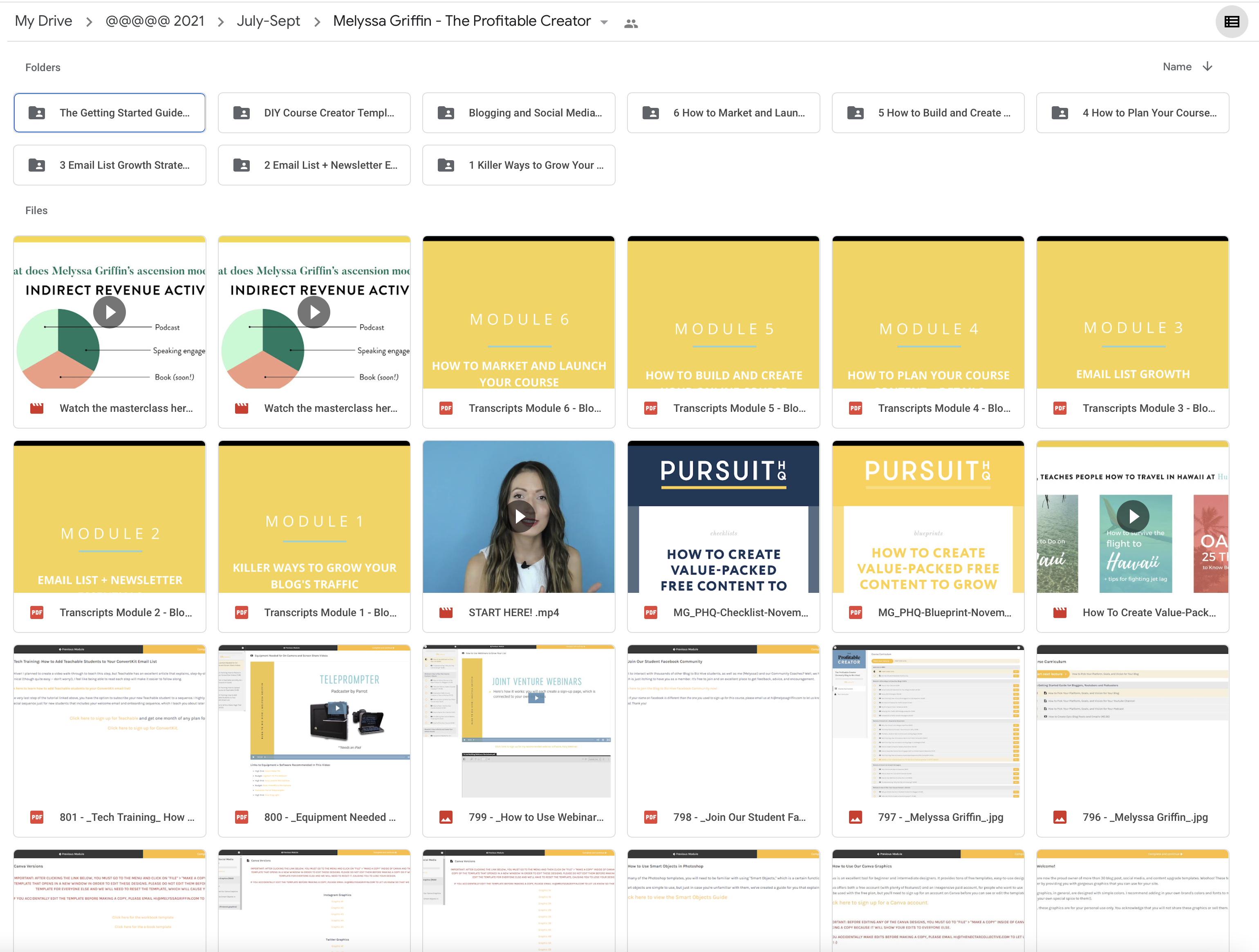Click shared folder icon of 5 How to Build
The height and width of the screenshot is (952, 1259).
855,113
